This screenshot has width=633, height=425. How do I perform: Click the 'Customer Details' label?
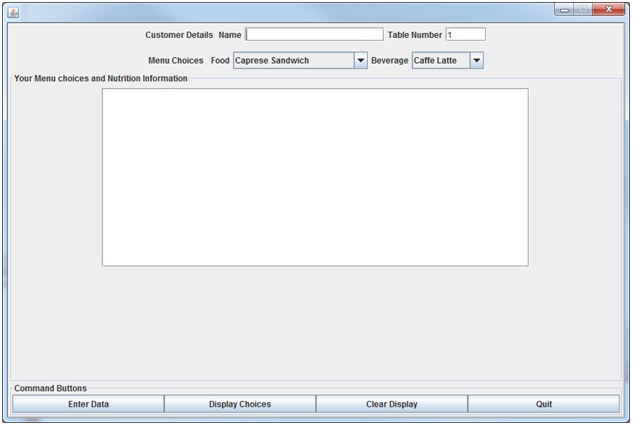click(x=179, y=35)
